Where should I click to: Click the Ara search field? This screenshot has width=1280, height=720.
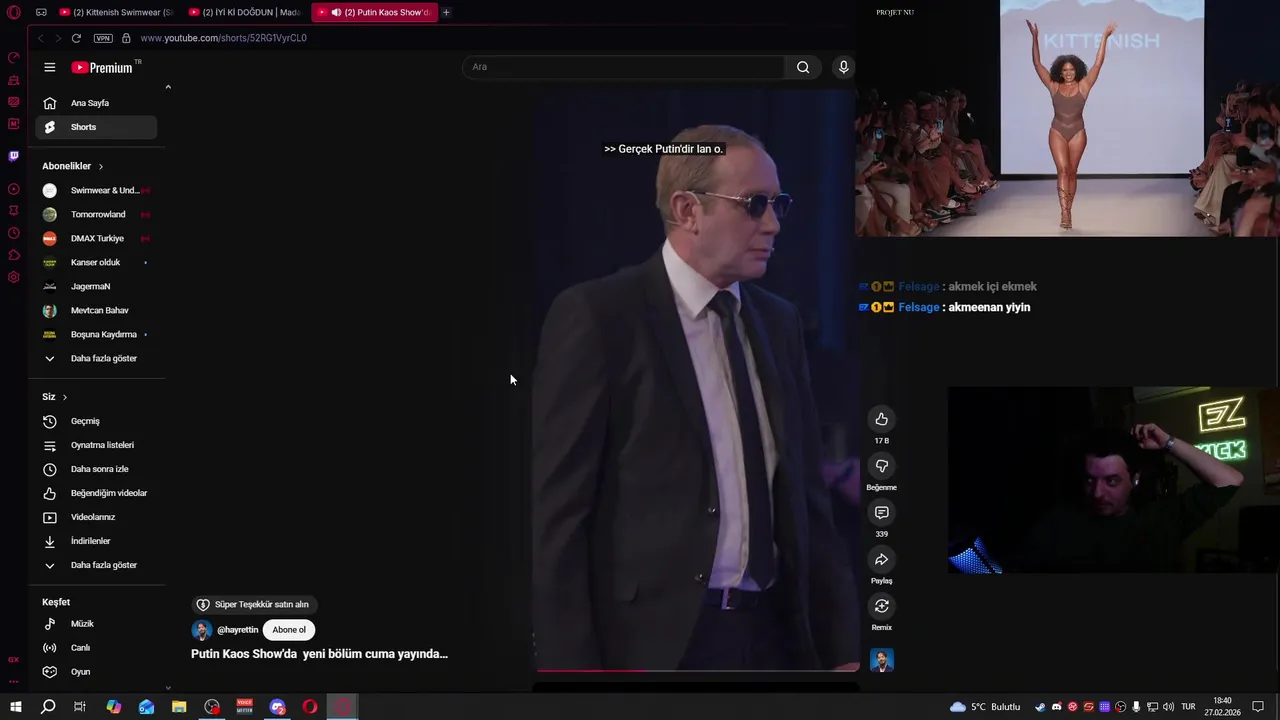pyautogui.click(x=624, y=67)
